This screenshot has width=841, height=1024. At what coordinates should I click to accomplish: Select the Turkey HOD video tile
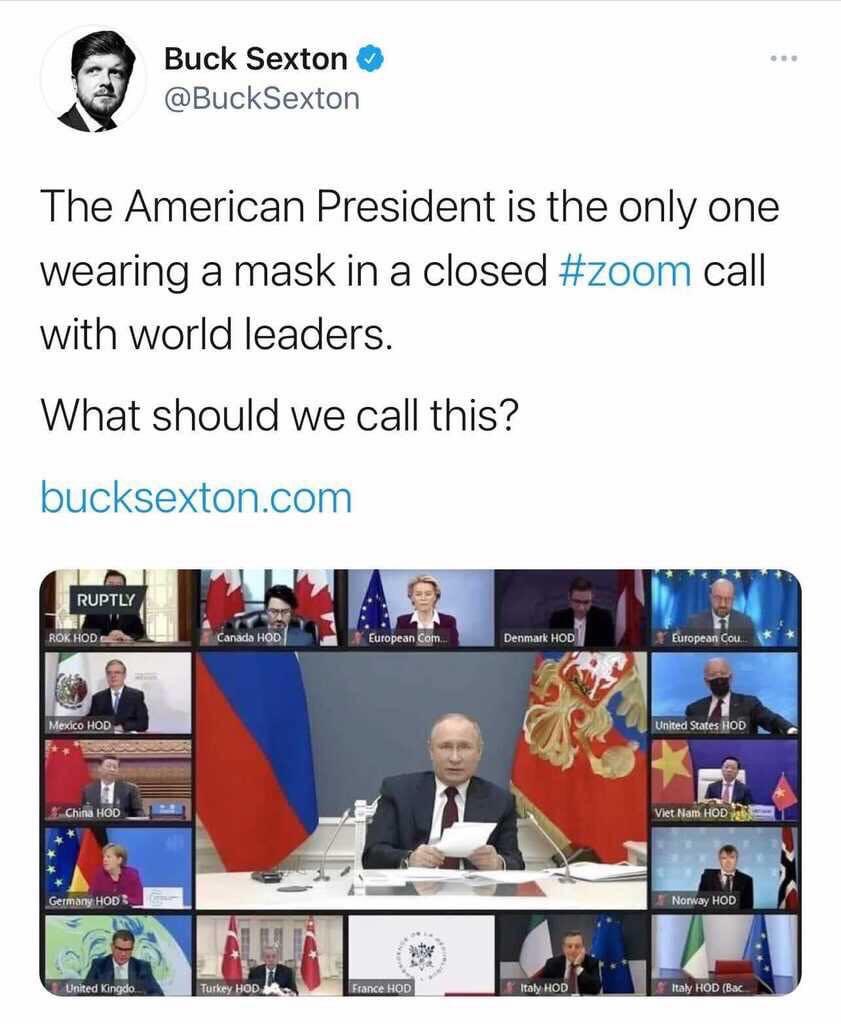coord(269,955)
